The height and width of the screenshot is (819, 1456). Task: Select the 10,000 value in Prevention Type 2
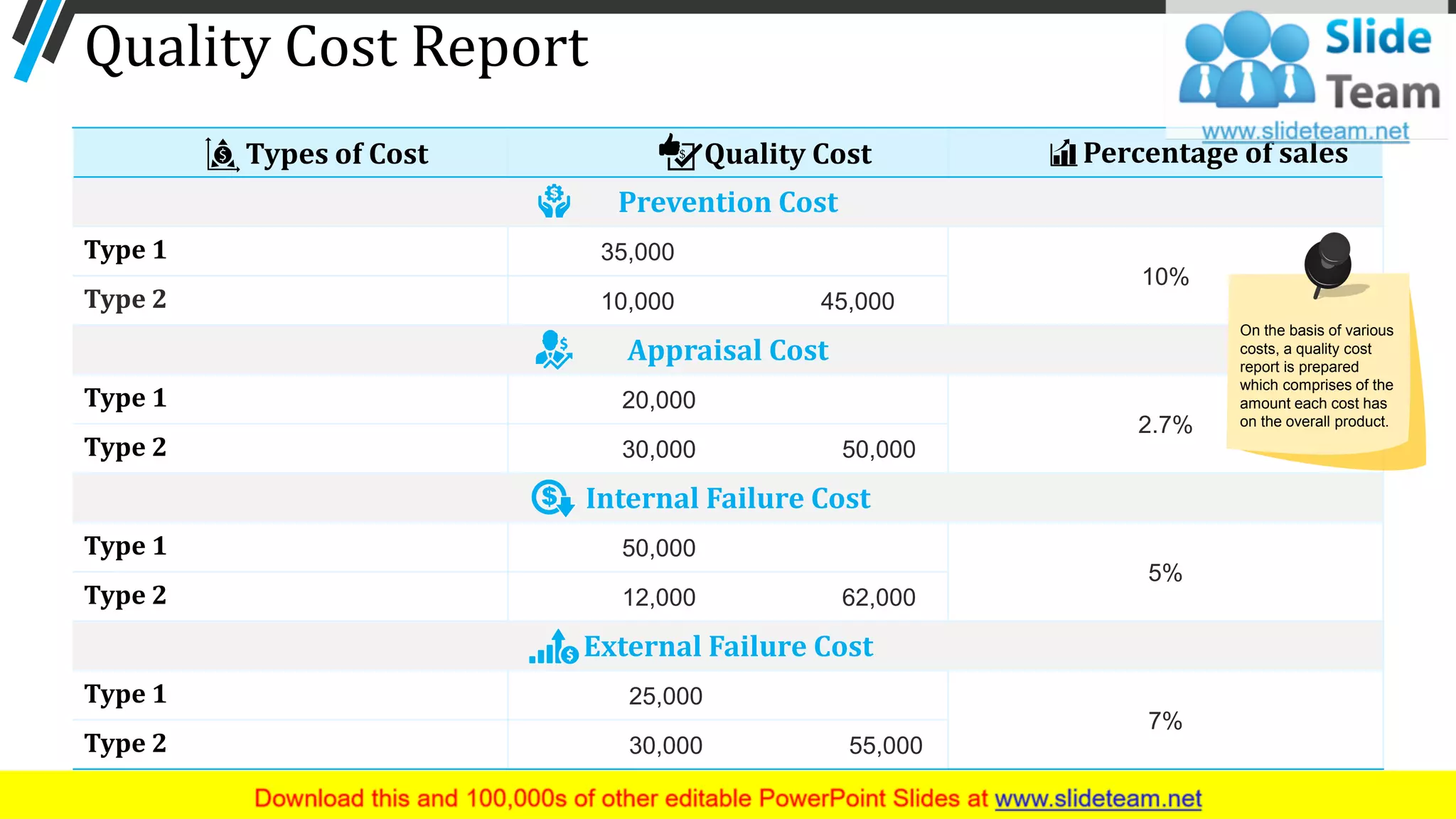coord(638,301)
